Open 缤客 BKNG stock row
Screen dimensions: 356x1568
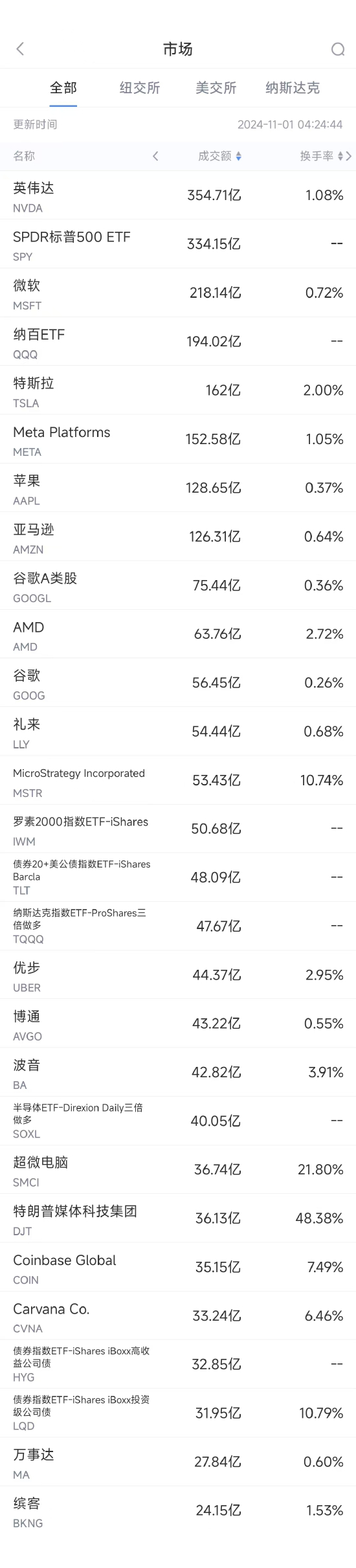point(178,1510)
